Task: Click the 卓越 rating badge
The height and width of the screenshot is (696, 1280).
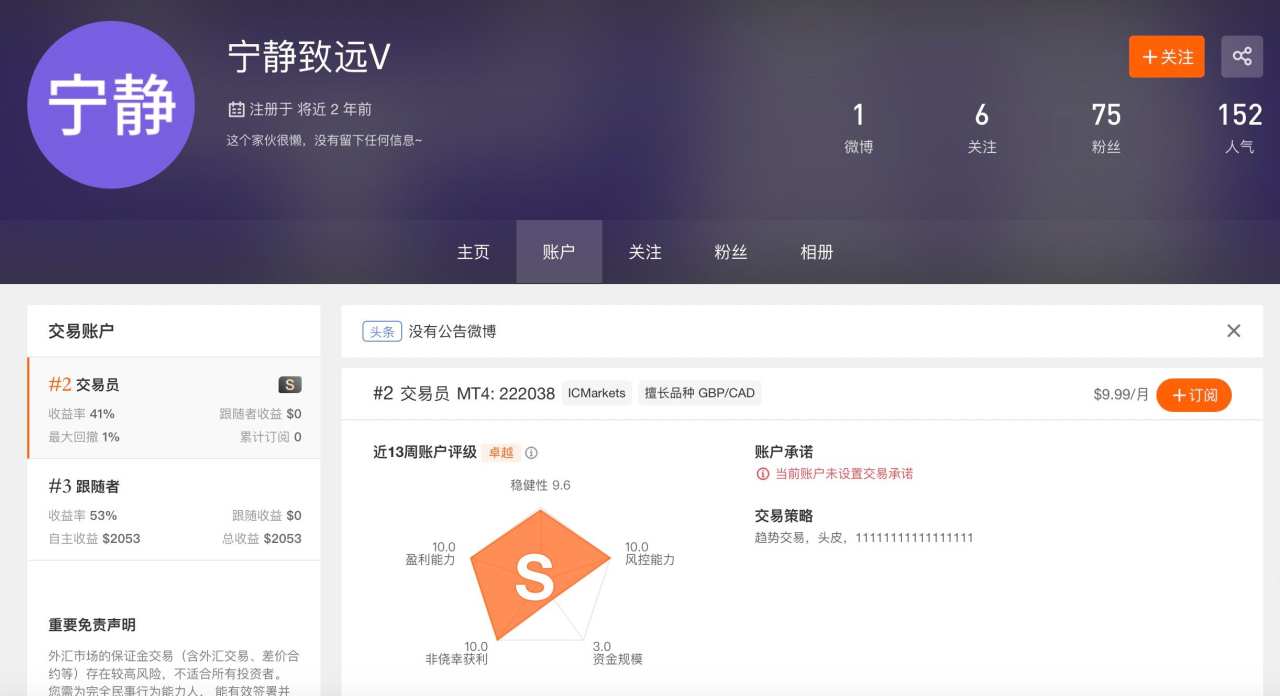Action: click(500, 453)
